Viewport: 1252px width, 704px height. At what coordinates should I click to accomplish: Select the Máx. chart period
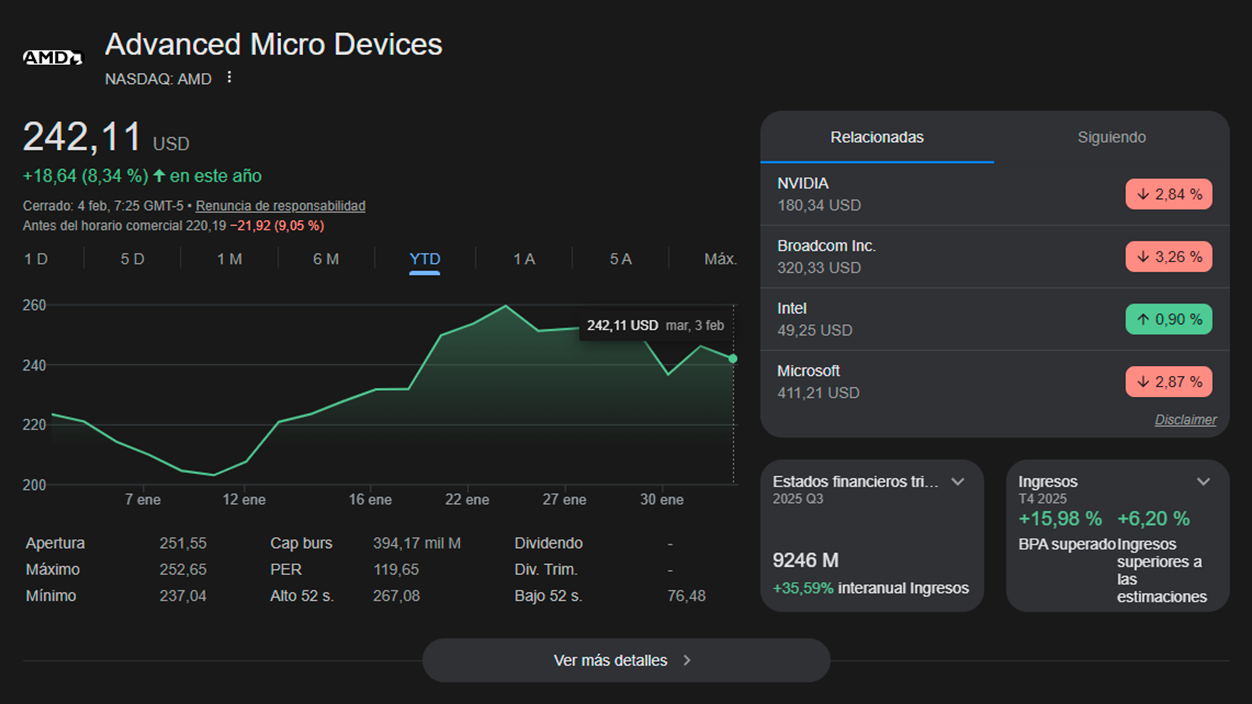pos(718,258)
